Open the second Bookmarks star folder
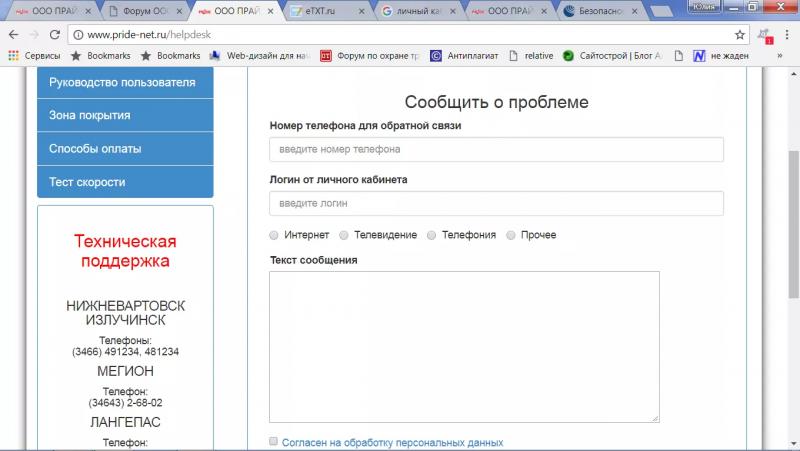Image resolution: width=800 pixels, height=451 pixels. coord(170,56)
